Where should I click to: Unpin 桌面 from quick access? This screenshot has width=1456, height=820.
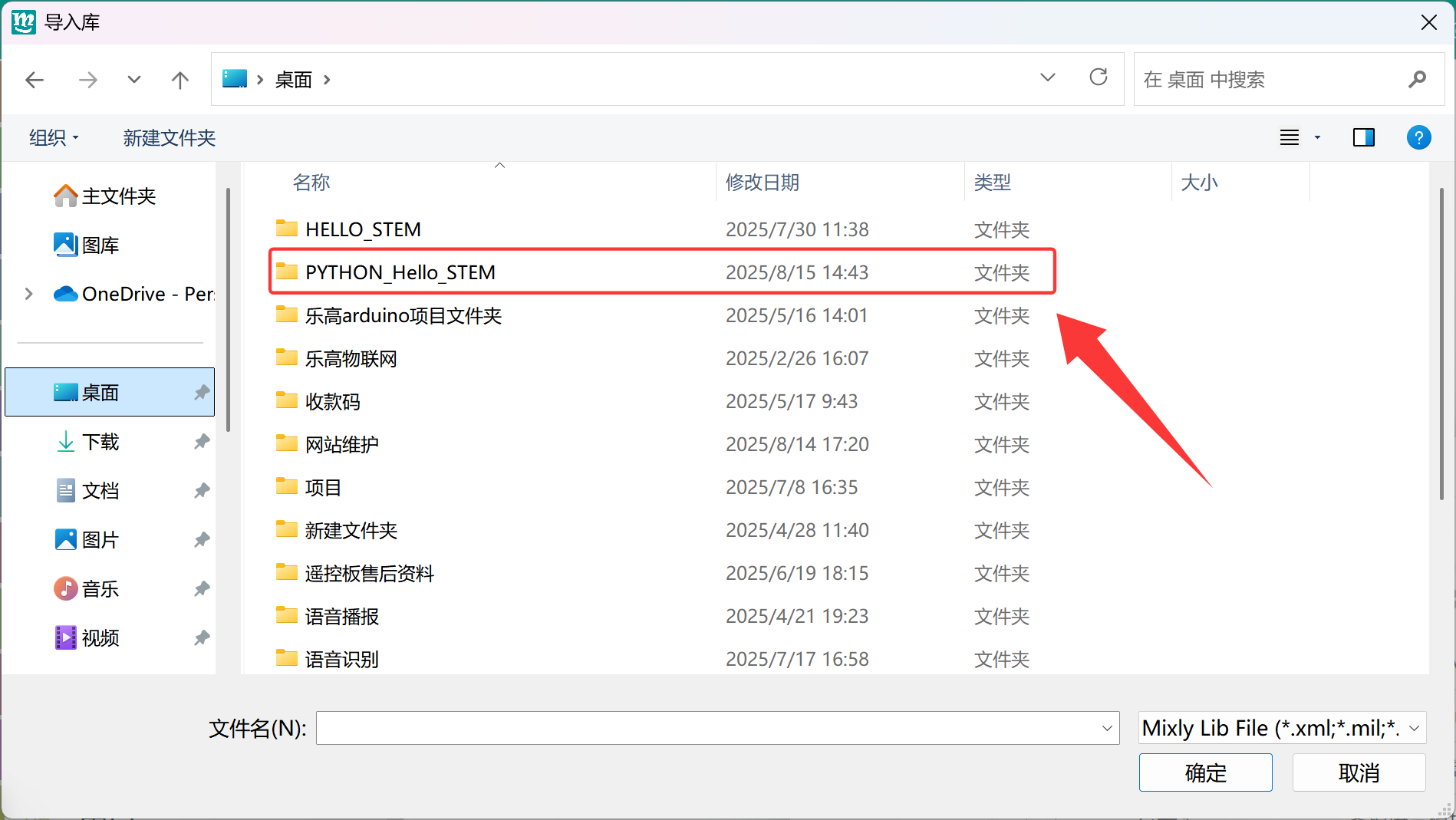202,393
